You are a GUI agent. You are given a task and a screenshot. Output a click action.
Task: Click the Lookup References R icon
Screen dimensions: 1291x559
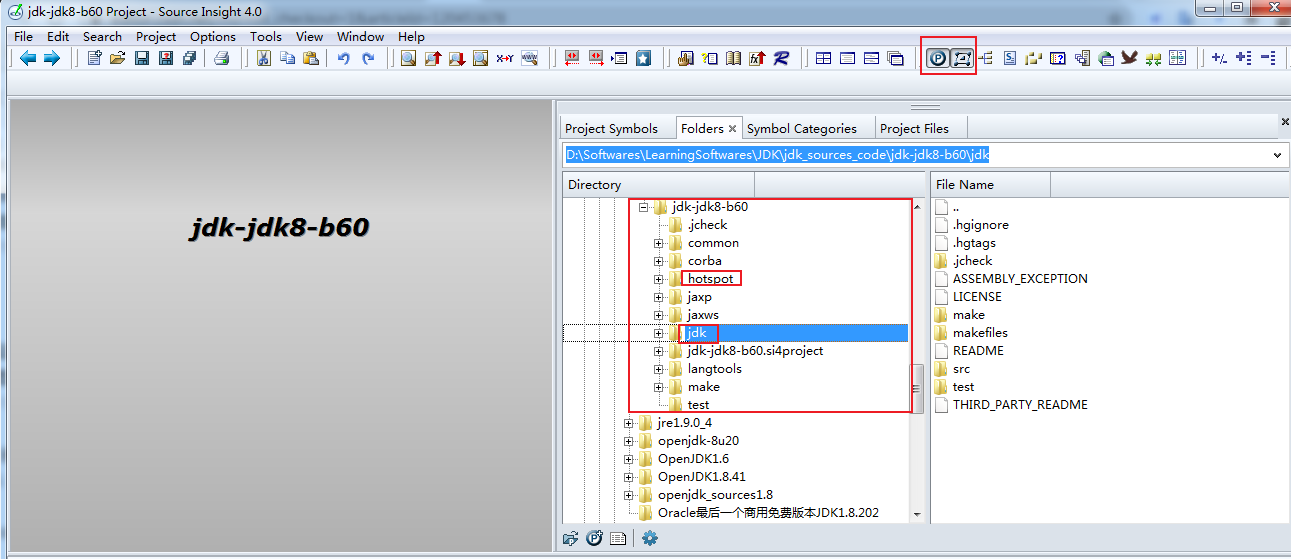coord(782,58)
